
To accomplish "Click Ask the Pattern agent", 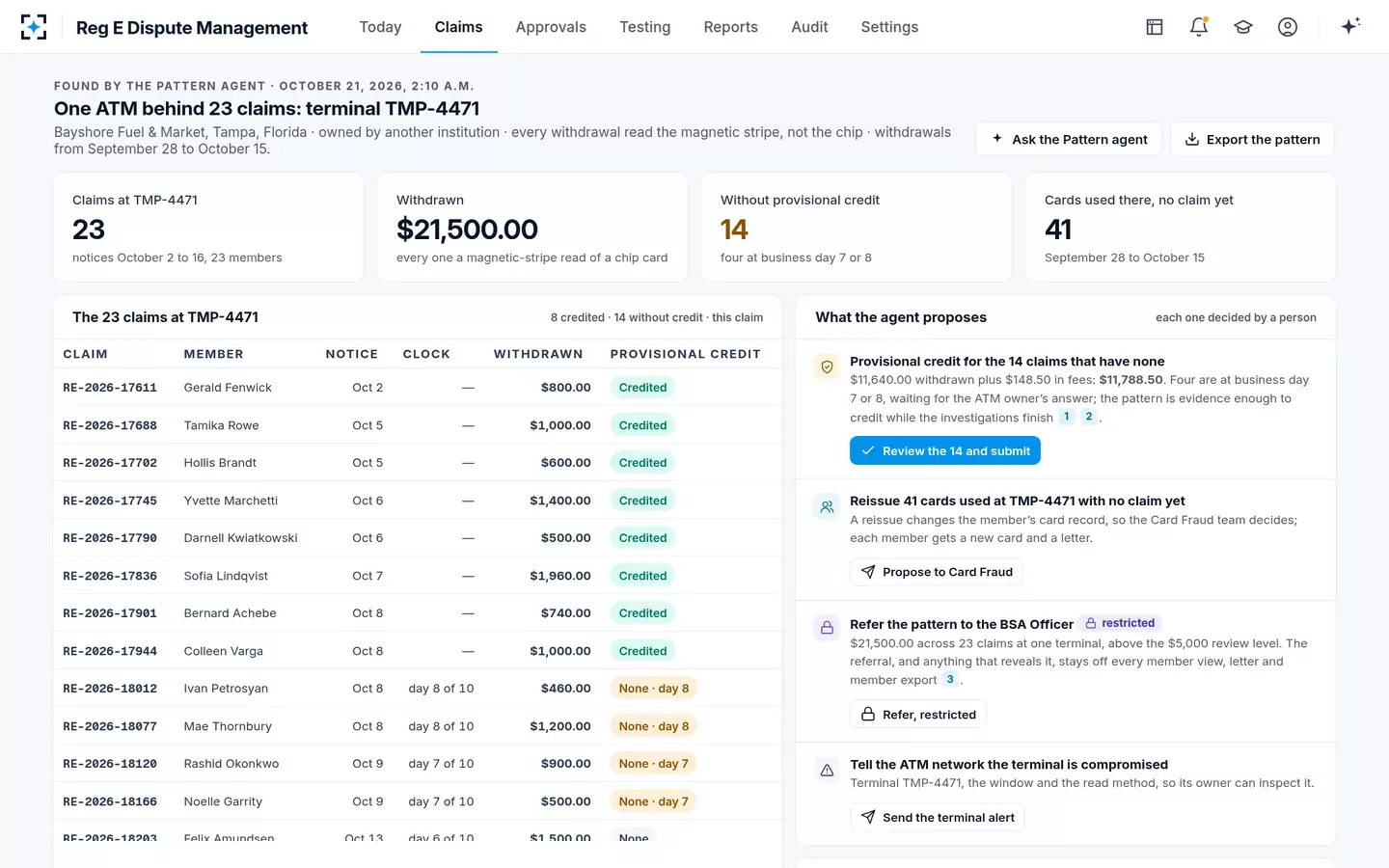I will click(x=1070, y=139).
